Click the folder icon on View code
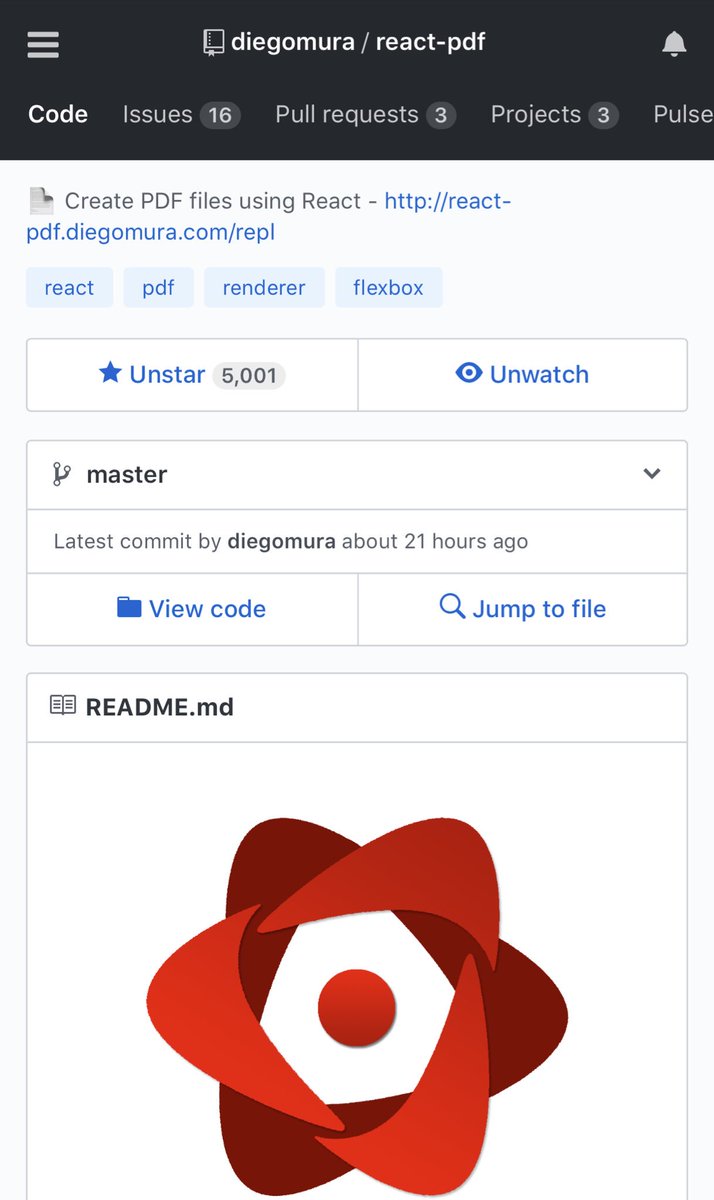Viewport: 714px width, 1200px height. 129,607
